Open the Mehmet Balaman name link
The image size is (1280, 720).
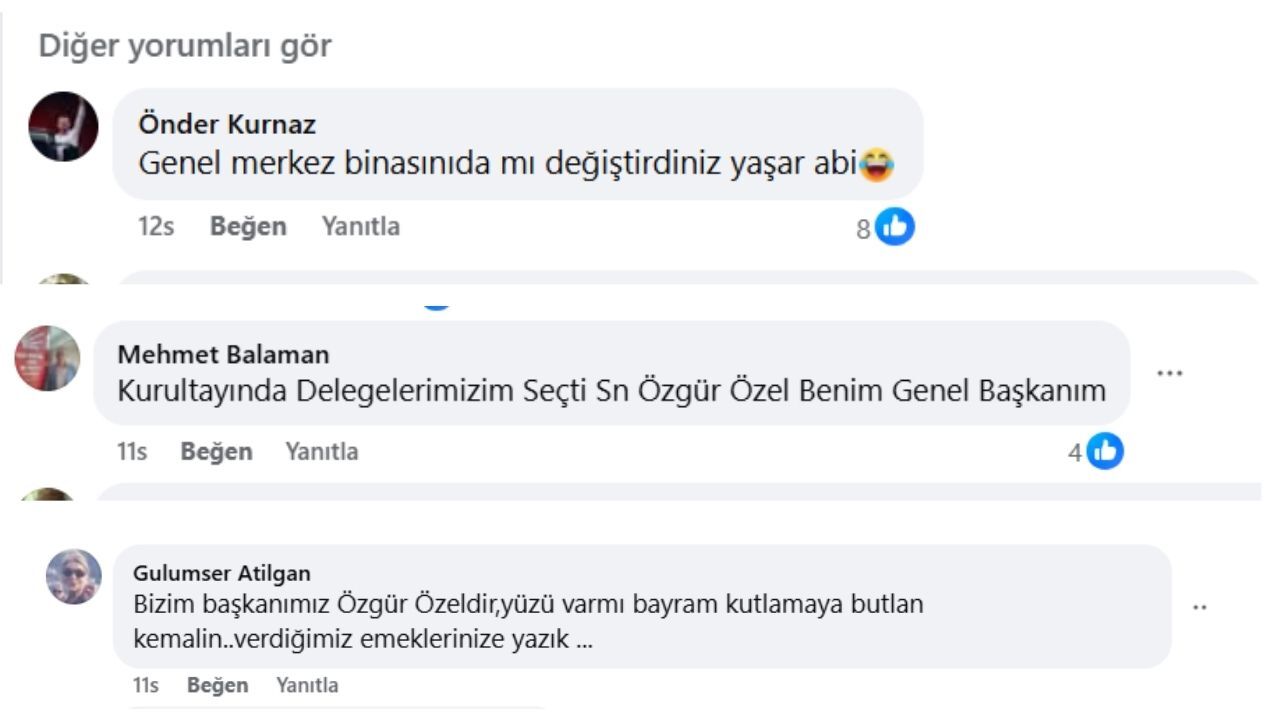coord(223,355)
